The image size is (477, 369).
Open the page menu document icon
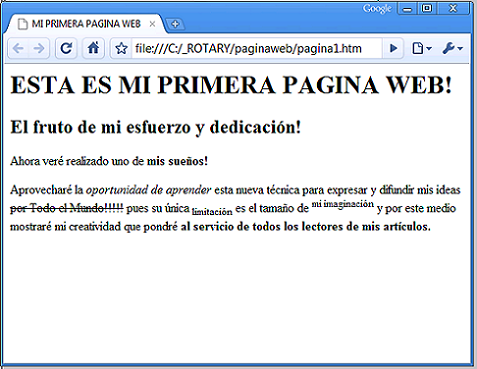pyautogui.click(x=421, y=49)
